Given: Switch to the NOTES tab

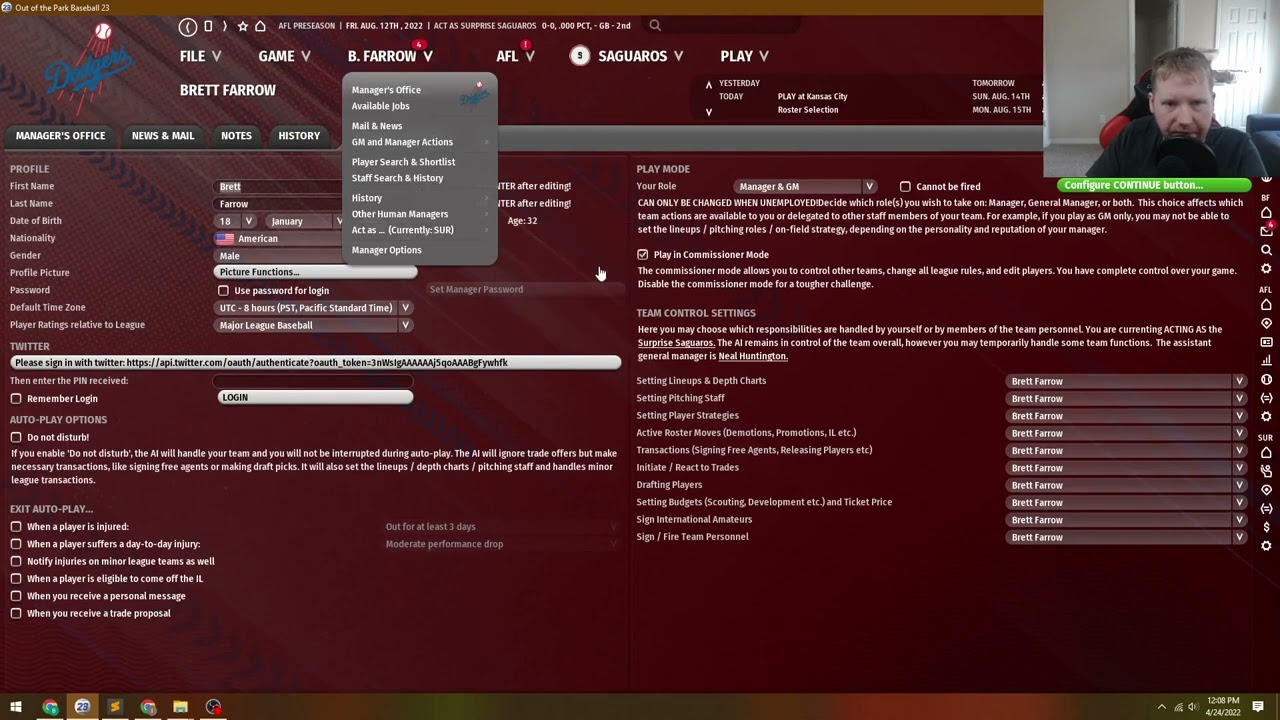Looking at the screenshot, I should [x=236, y=136].
